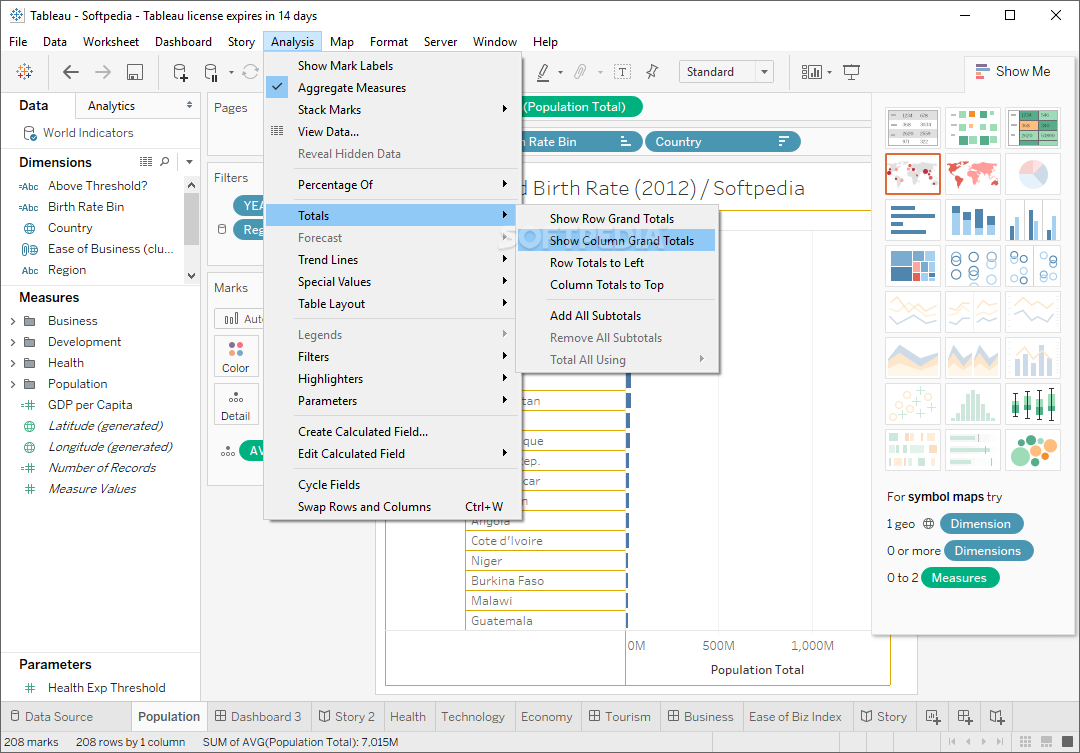Click view data grid icon beside Dimensions
Screen dimensions: 1080x753
coord(146,162)
